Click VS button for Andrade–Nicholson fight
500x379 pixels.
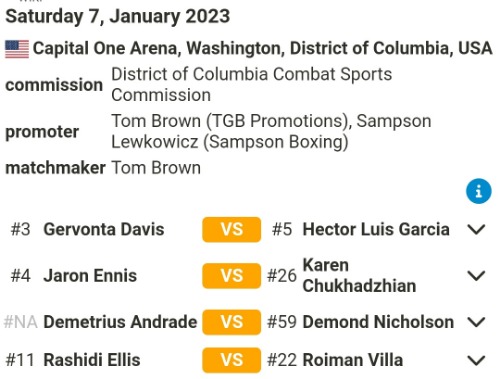point(232,322)
